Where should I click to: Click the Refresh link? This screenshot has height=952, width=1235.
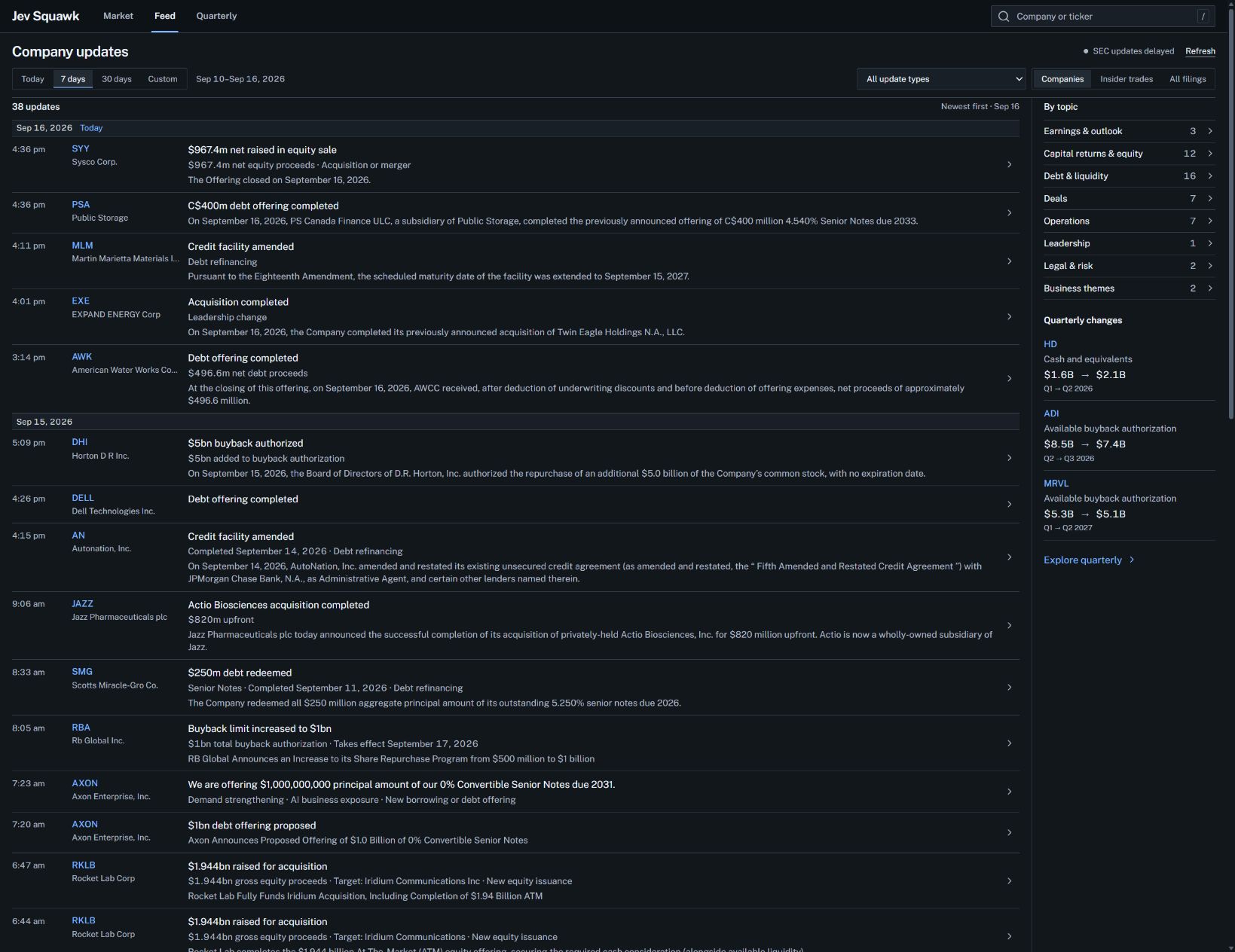coord(1200,51)
